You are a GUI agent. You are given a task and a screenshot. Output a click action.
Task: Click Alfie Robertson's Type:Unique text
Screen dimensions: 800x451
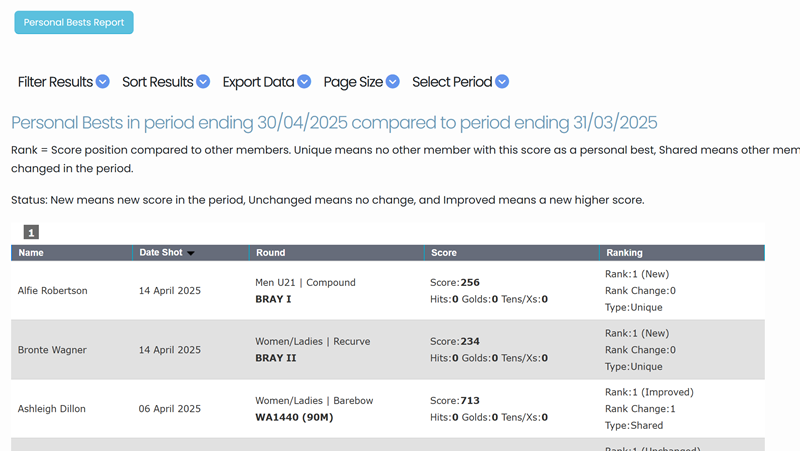pos(634,307)
